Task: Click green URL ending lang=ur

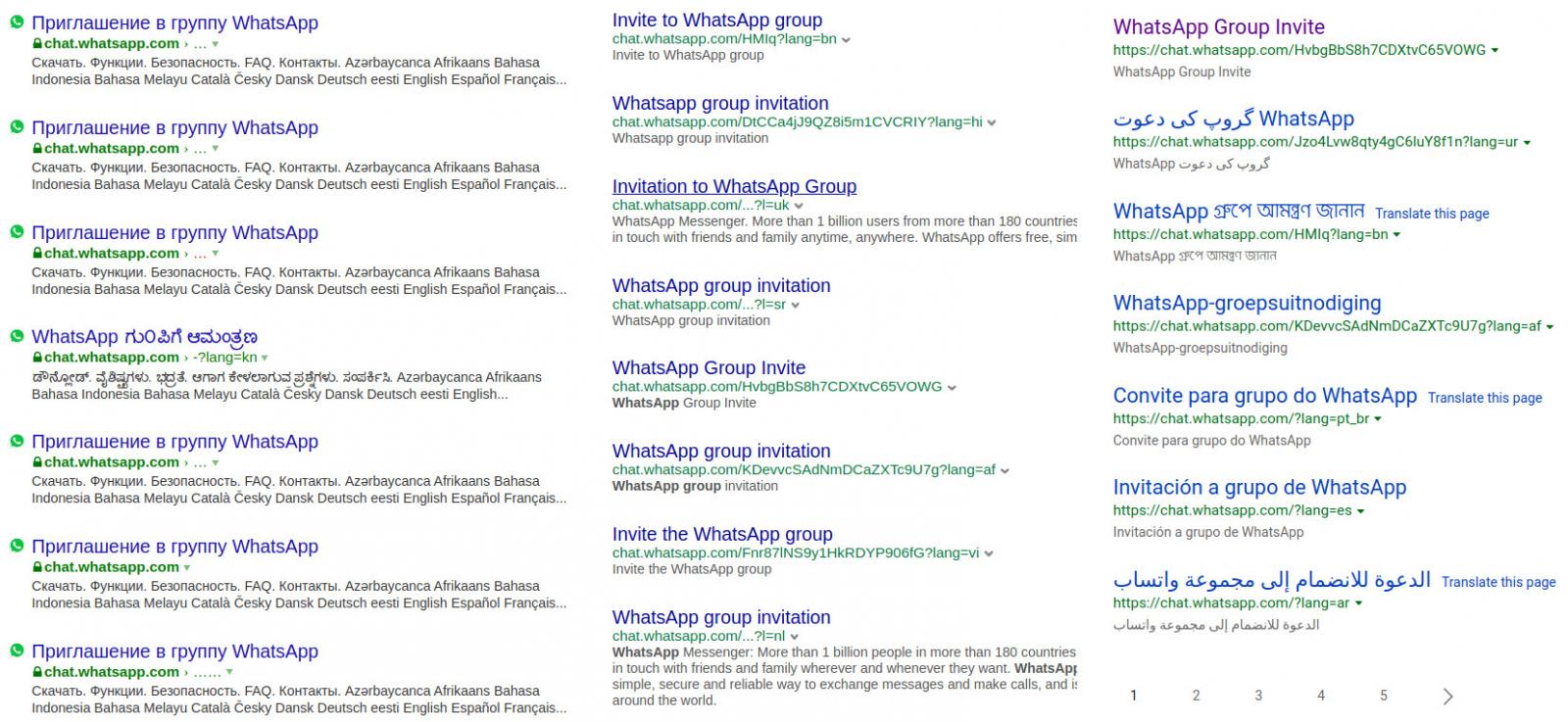Action: coord(1315,142)
